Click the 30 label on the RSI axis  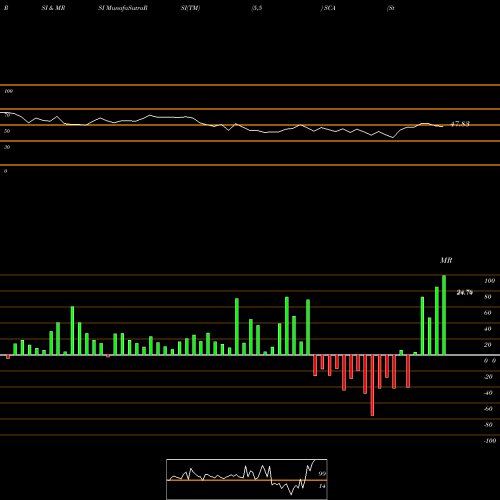tap(7, 147)
